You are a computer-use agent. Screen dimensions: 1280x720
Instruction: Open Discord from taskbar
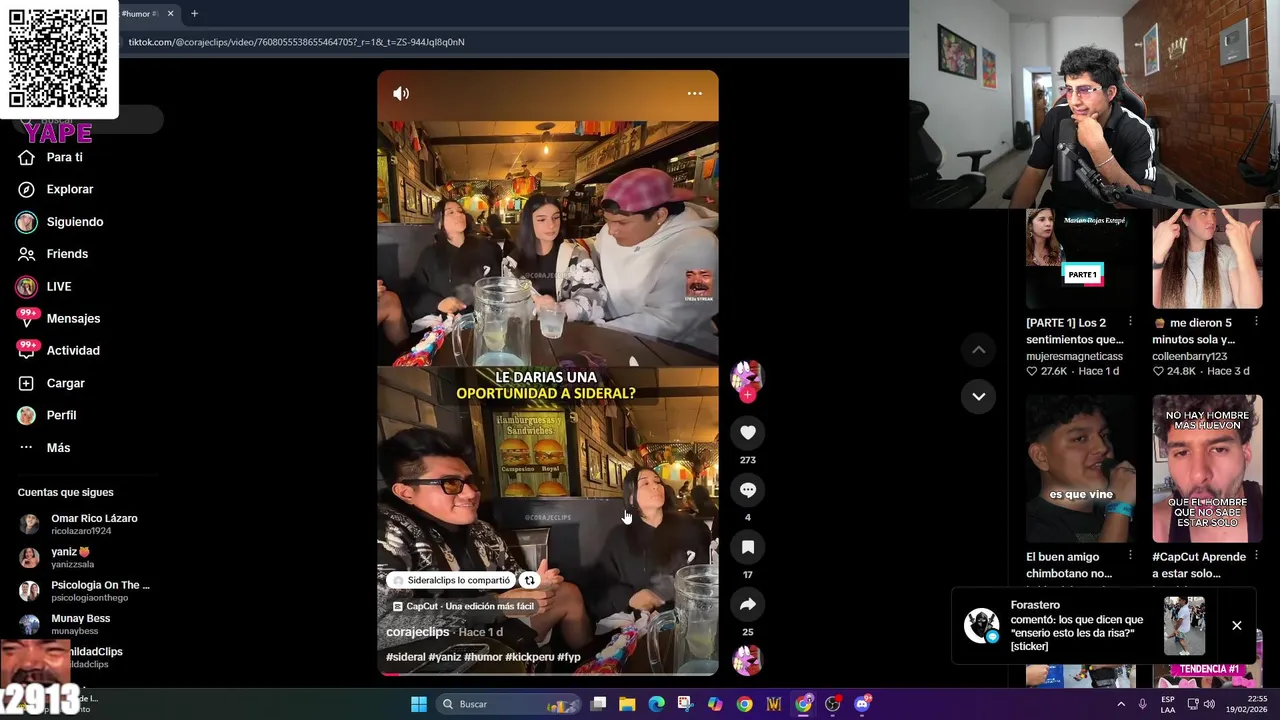tap(862, 704)
